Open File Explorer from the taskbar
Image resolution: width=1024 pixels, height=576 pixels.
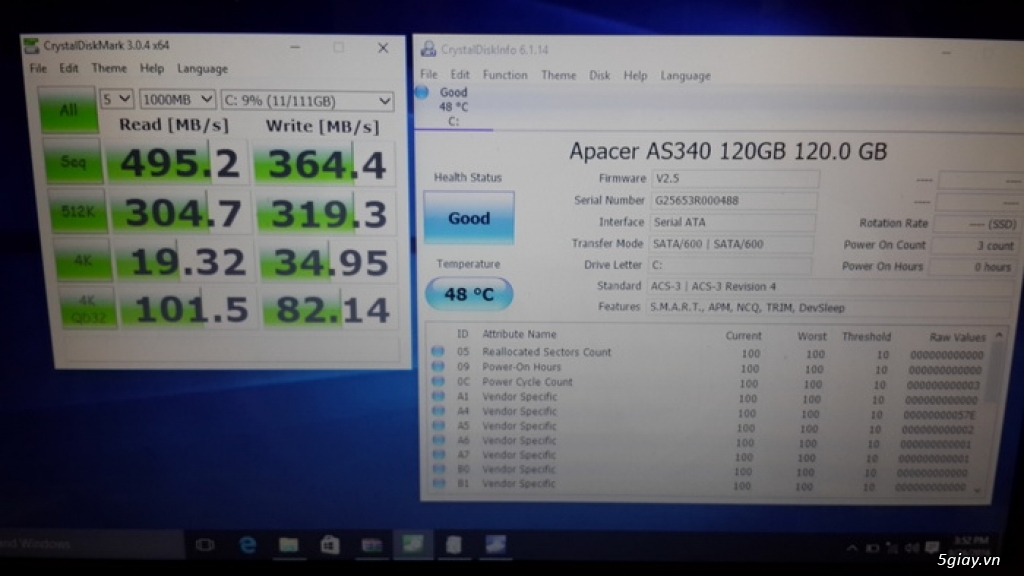pos(288,544)
